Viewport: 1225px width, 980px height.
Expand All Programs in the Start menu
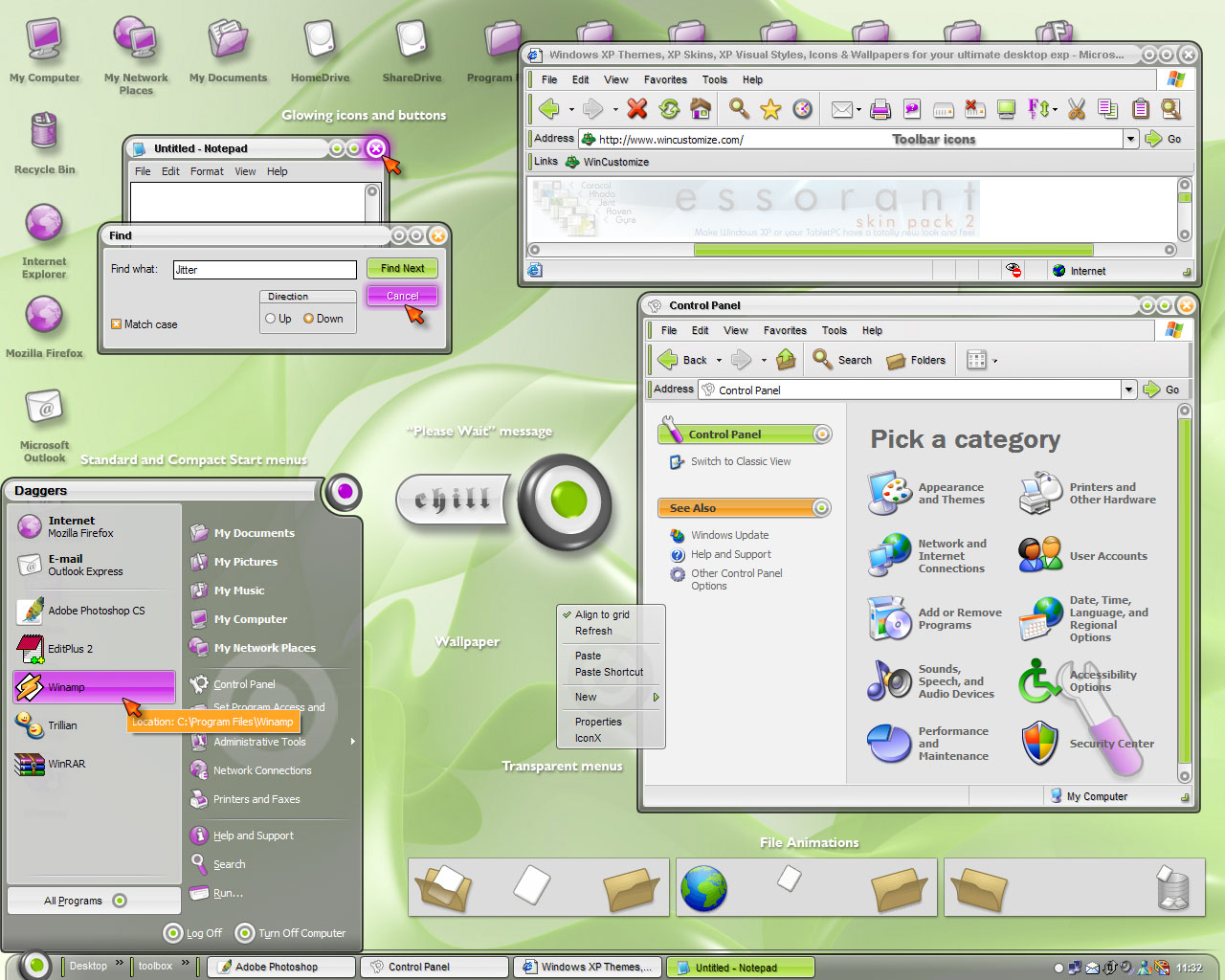93,901
